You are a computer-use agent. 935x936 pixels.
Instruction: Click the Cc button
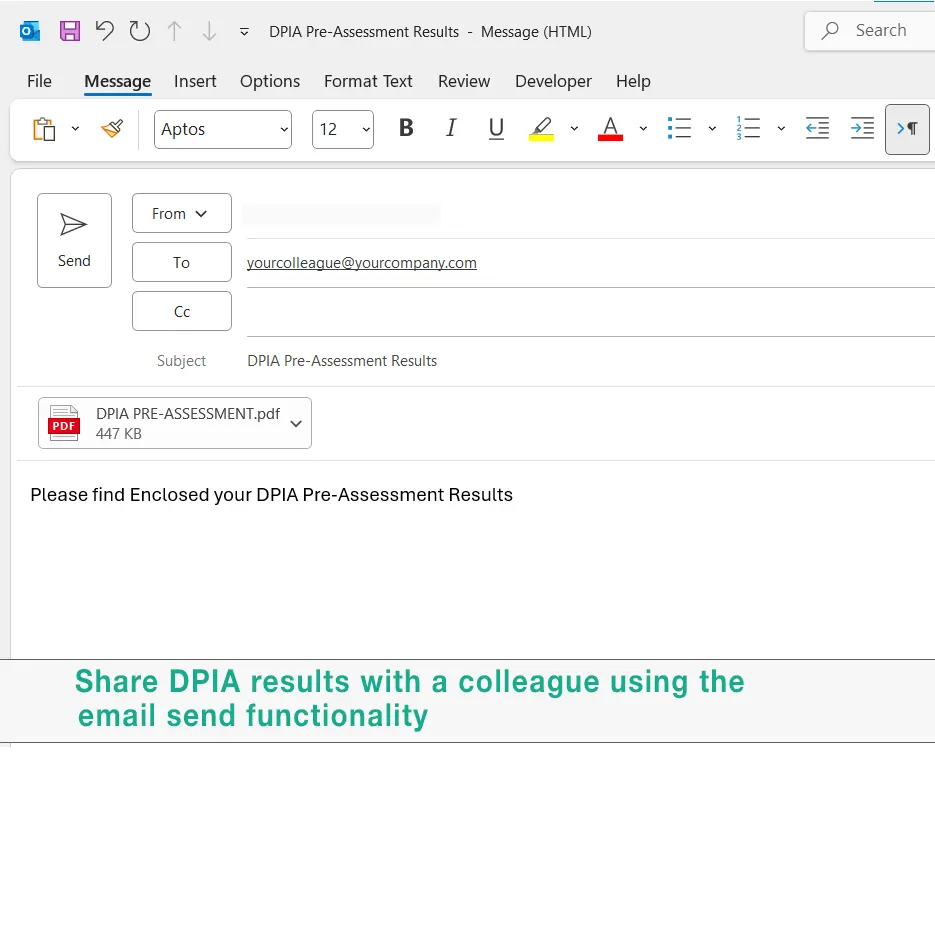click(x=182, y=311)
